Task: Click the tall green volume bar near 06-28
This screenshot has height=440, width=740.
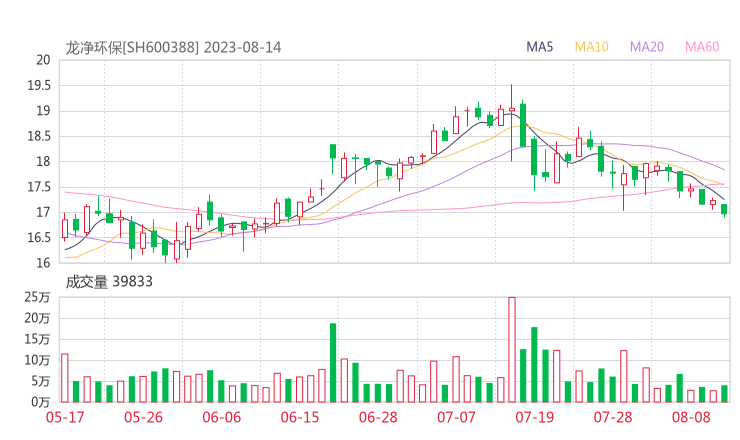Action: click(333, 363)
